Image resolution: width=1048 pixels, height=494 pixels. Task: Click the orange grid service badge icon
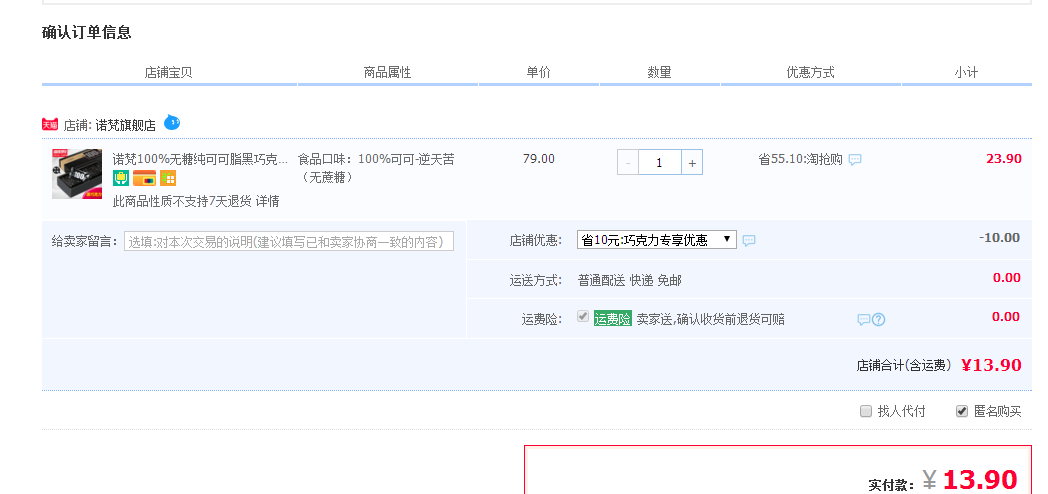[x=168, y=178]
